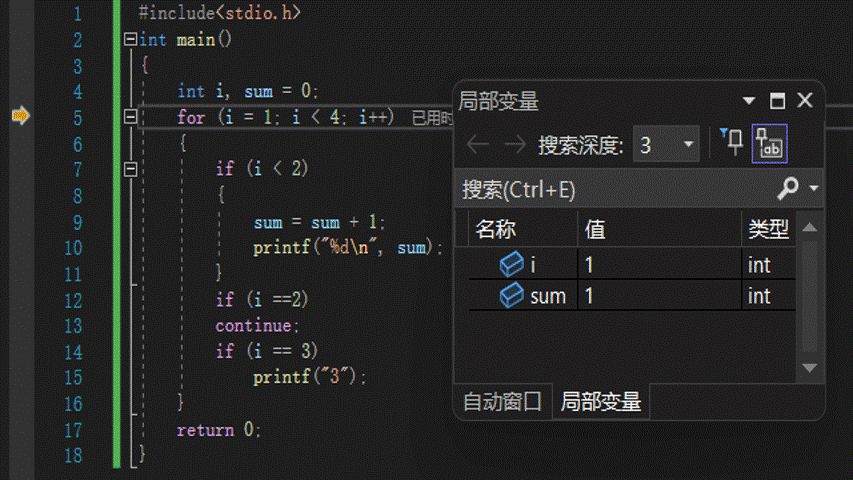Viewport: 853px width, 480px height.
Task: Collapse the if block fold at line 7
Action: point(130,169)
